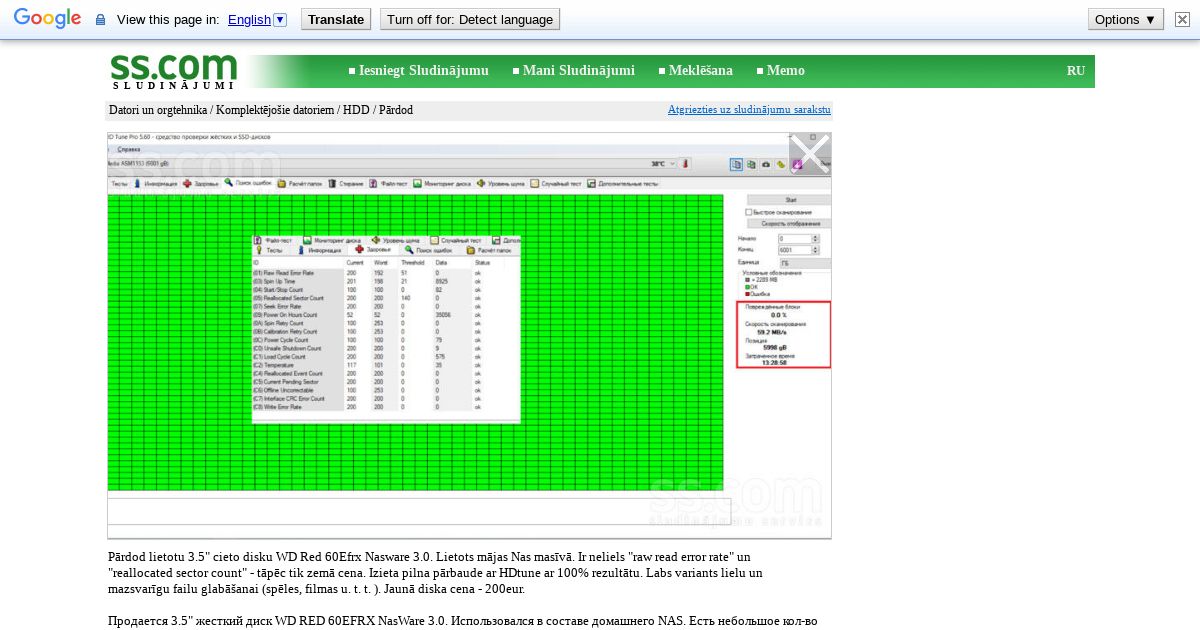
Task: Click the Google logo in translate bar
Action: pyautogui.click(x=47, y=18)
